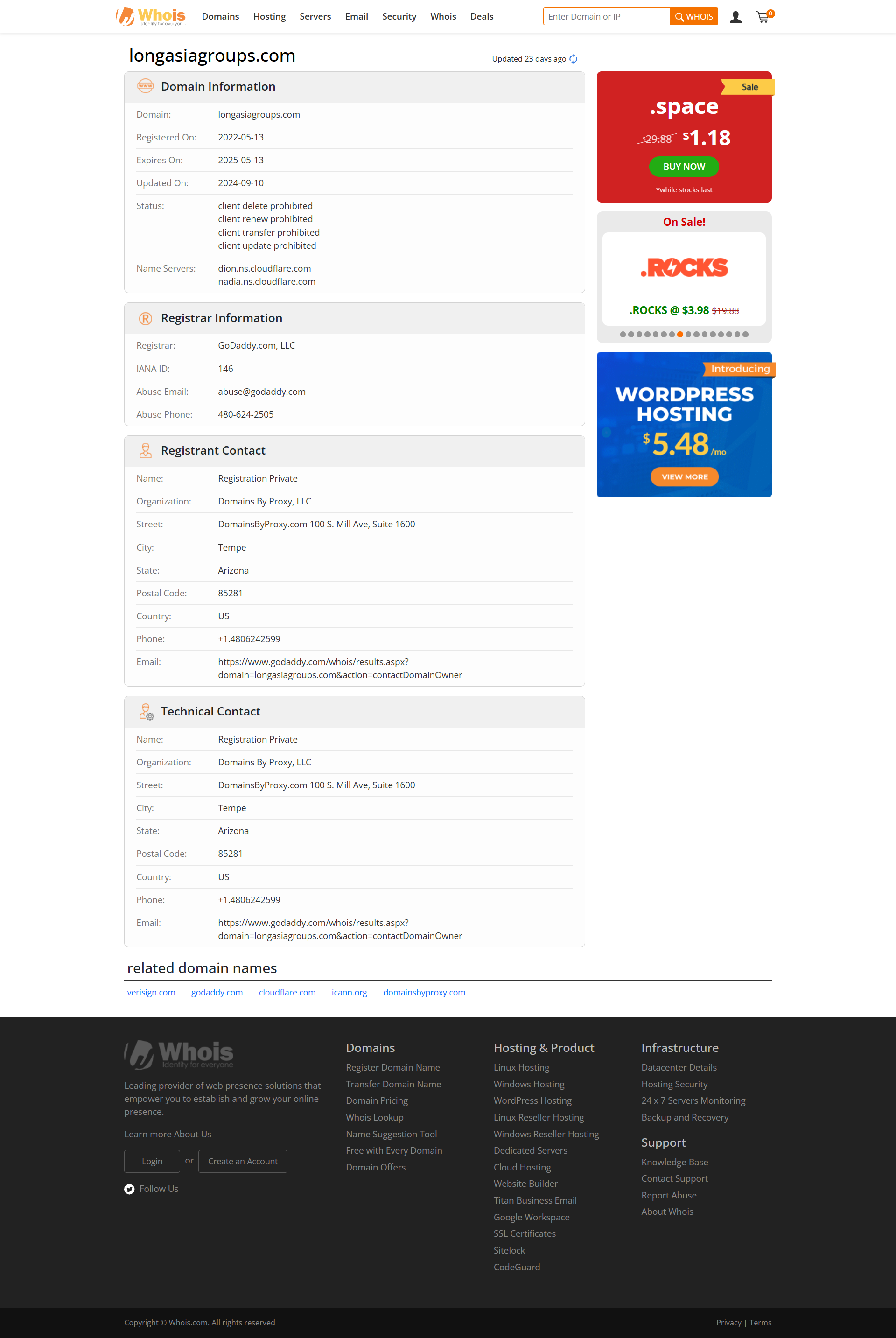Viewport: 896px width, 1338px height.
Task: Focus the Enter Domain or IP field
Action: (x=606, y=17)
